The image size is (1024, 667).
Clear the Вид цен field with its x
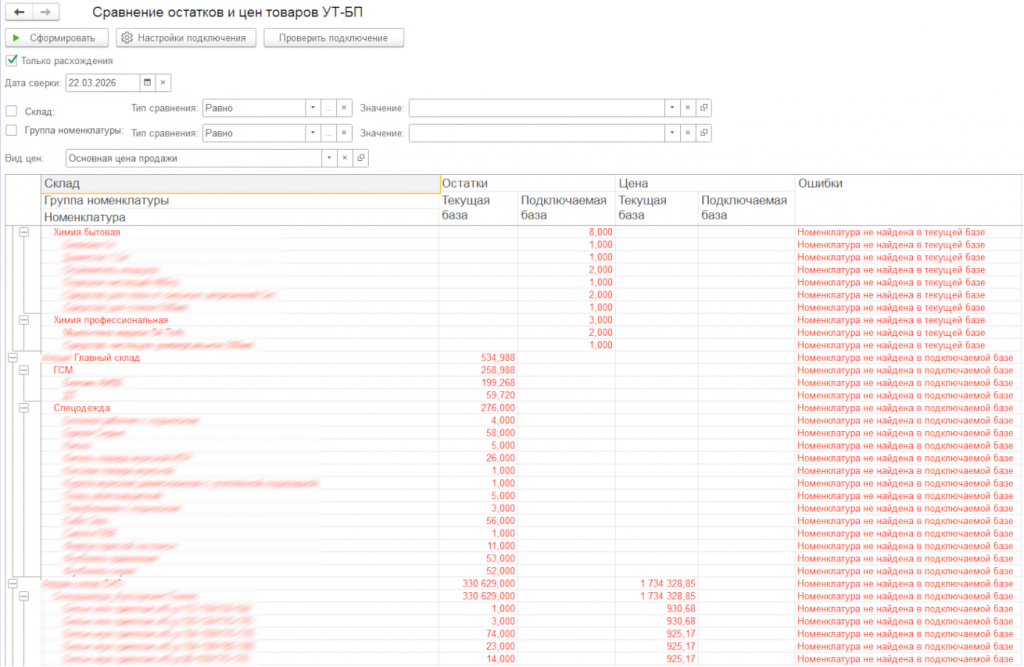point(345,158)
